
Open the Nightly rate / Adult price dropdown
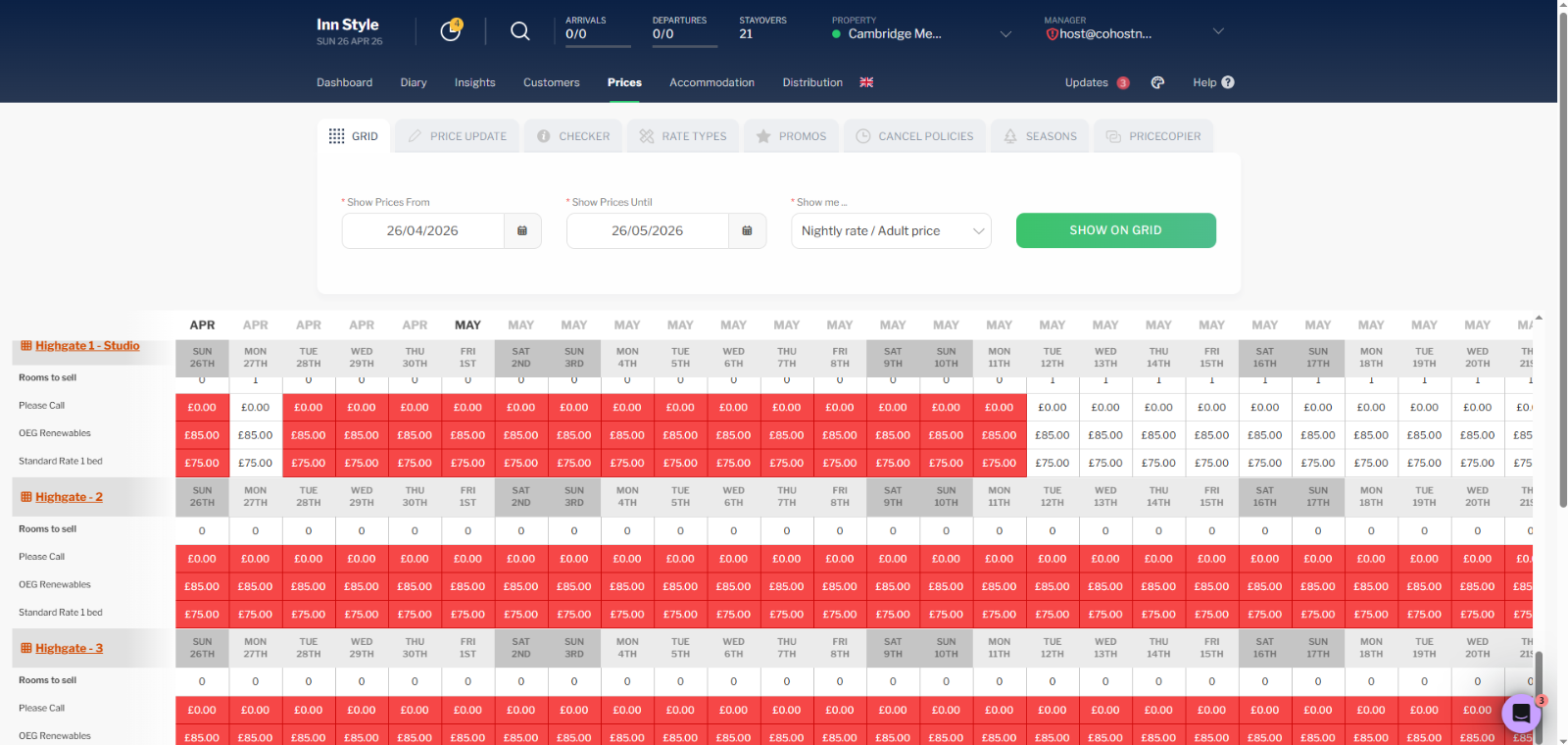click(x=891, y=230)
